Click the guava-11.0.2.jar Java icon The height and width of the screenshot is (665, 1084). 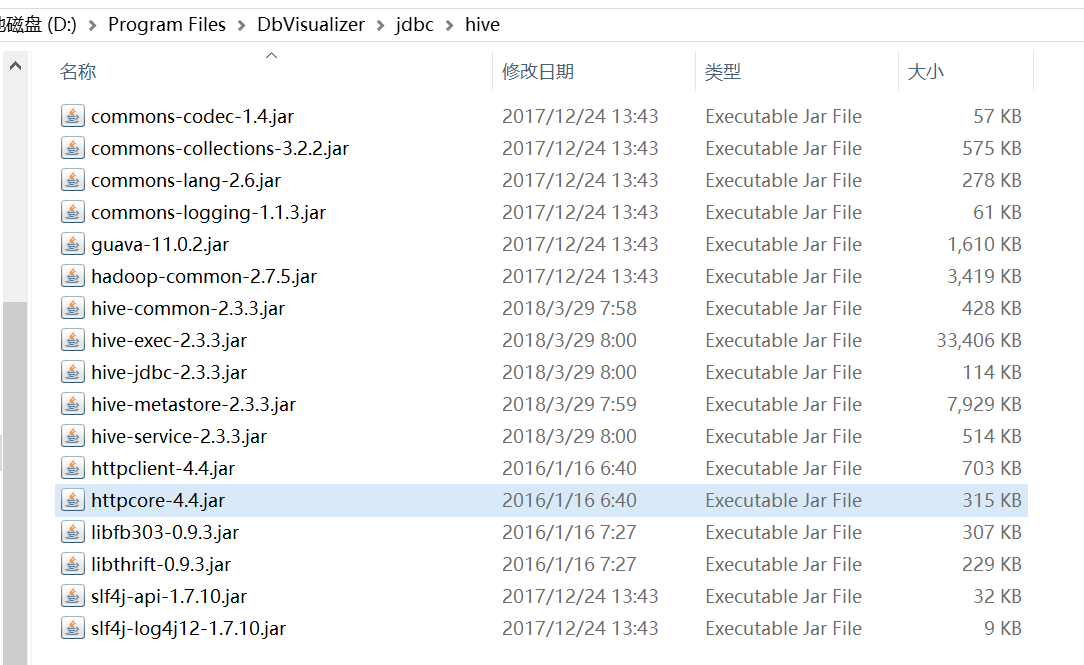73,244
